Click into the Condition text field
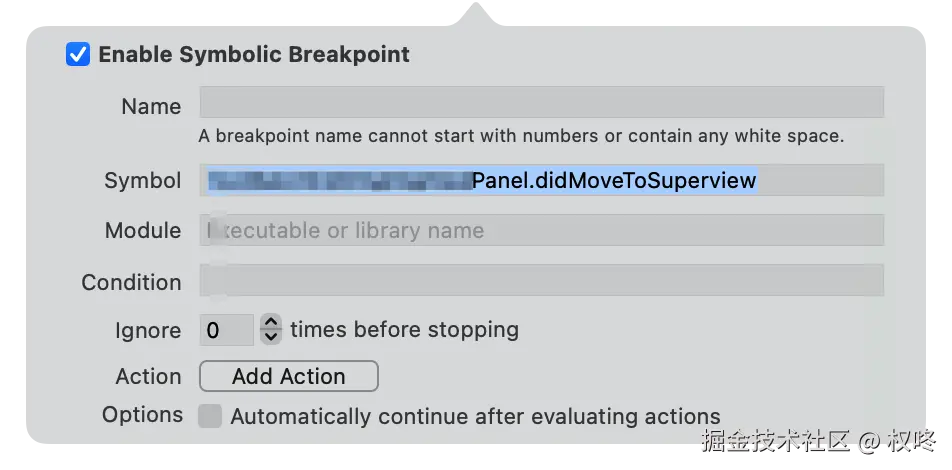Image resolution: width=952 pixels, height=470 pixels. pyautogui.click(x=541, y=281)
